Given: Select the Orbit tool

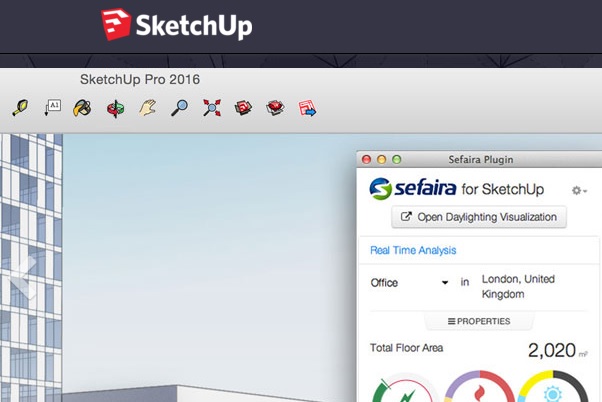Looking at the screenshot, I should tap(116, 108).
